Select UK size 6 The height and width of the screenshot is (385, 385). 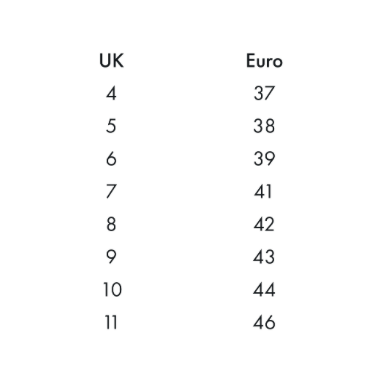pos(111,159)
